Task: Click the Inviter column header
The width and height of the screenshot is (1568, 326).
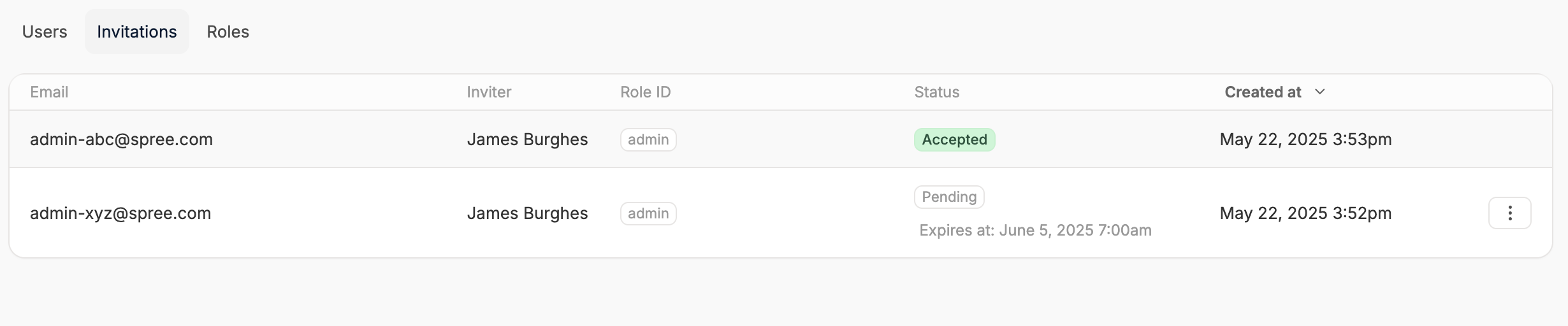Action: point(489,92)
